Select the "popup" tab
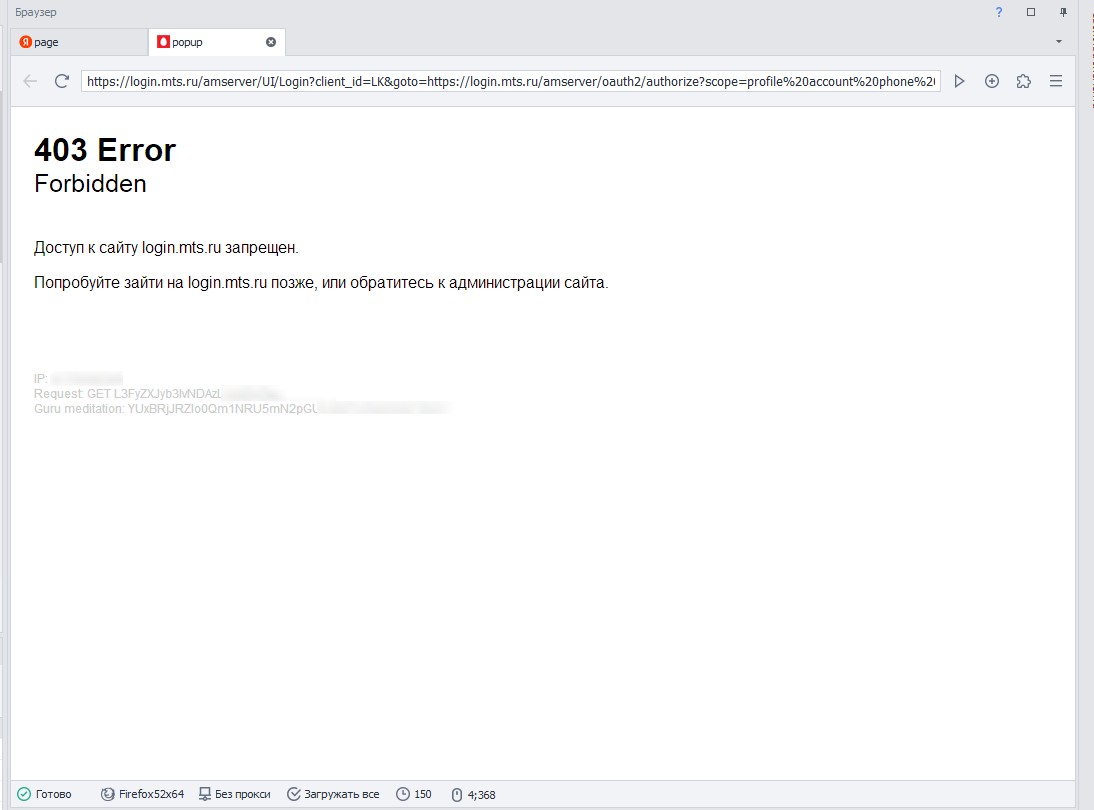The width and height of the screenshot is (1094, 810). tap(216, 42)
